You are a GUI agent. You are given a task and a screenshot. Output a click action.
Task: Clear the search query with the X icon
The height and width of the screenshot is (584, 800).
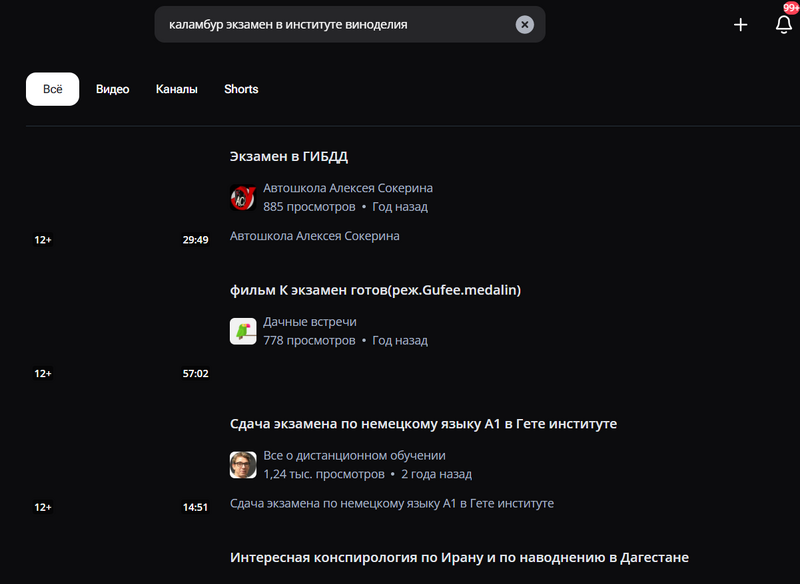(525, 25)
